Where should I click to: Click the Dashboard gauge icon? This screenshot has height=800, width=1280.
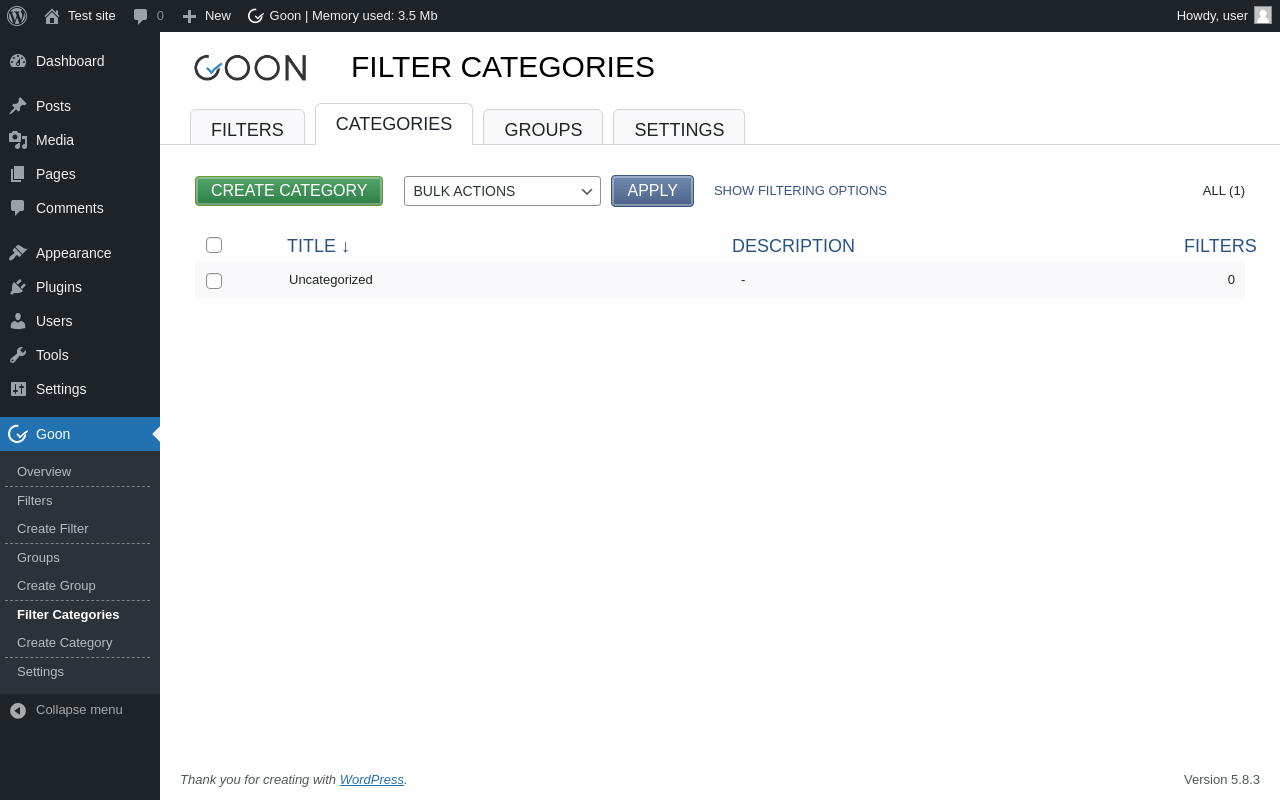(18, 61)
